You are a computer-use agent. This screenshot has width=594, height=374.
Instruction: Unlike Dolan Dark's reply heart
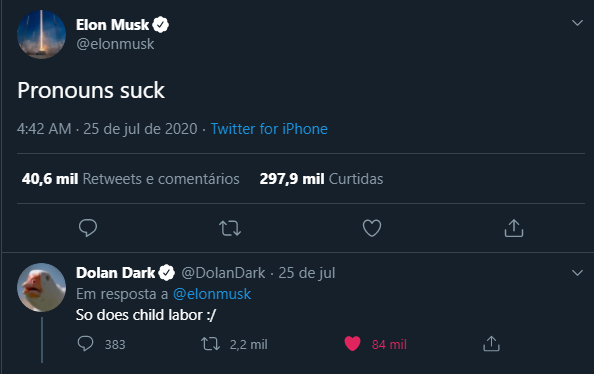352,344
